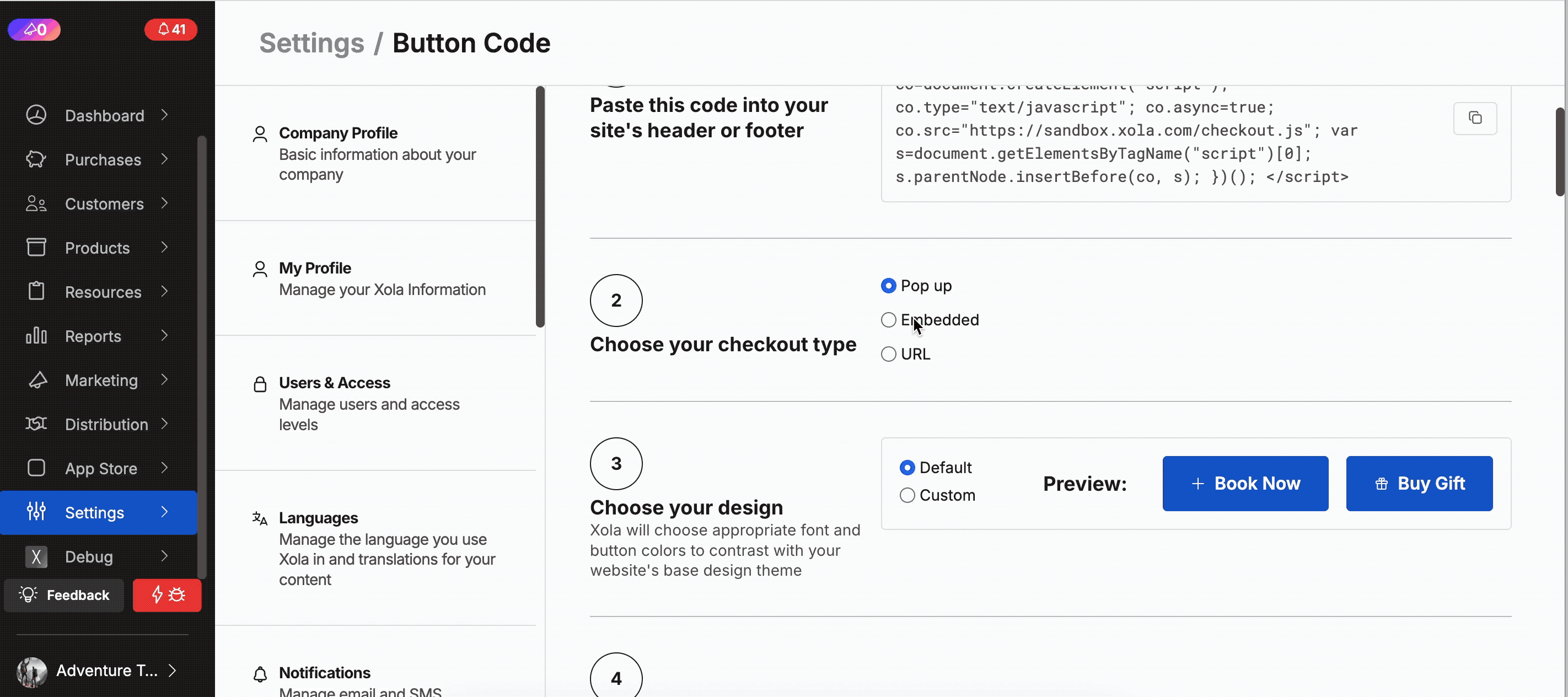Open the notifications bell badge showing 41

[x=170, y=29]
